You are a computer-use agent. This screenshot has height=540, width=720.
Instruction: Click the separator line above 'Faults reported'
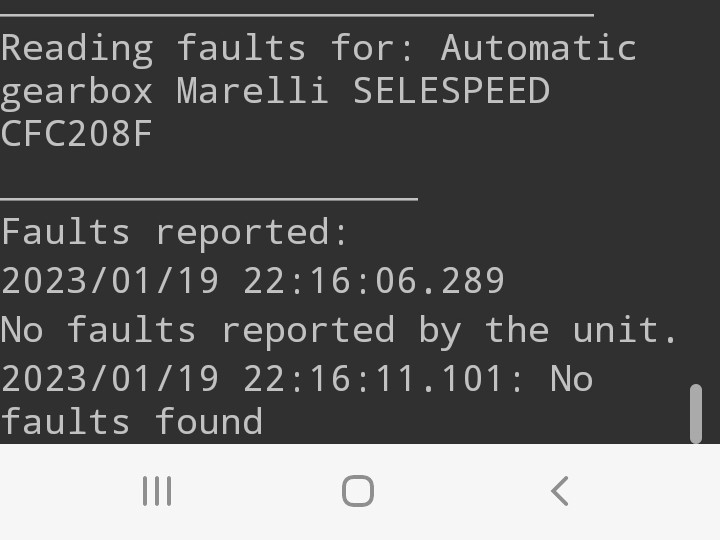pos(209,199)
